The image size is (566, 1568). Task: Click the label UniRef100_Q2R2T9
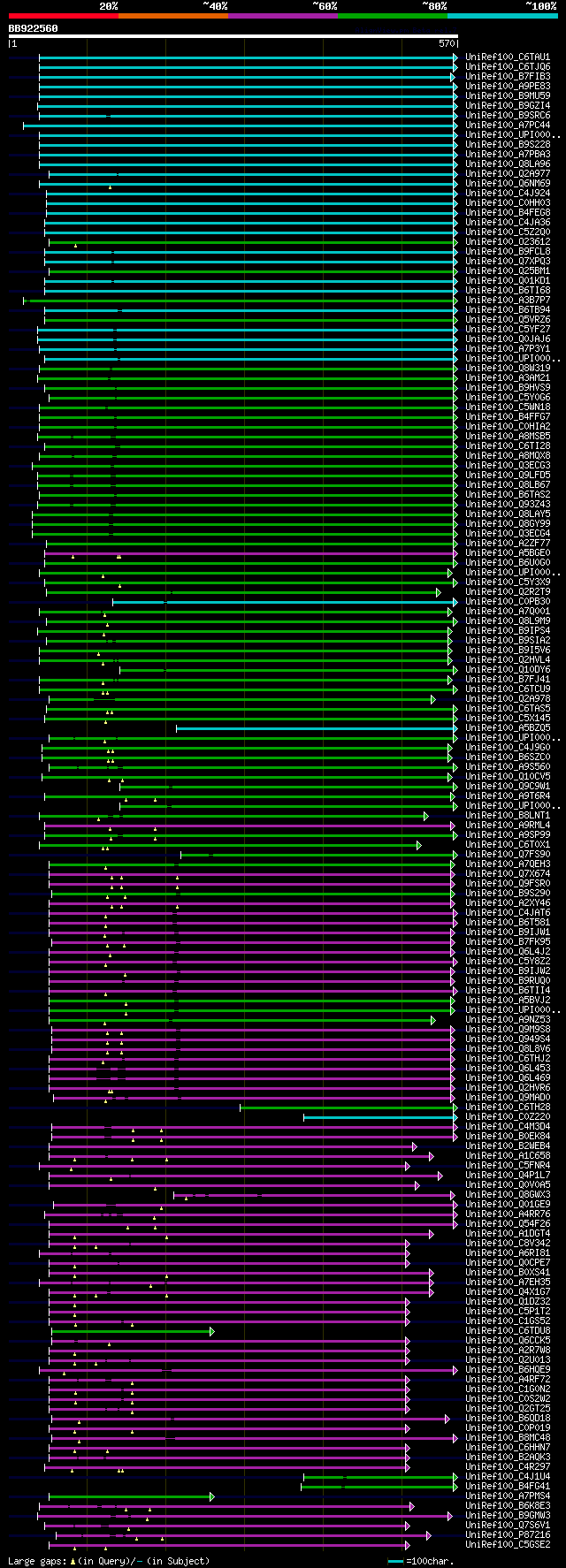tap(508, 592)
